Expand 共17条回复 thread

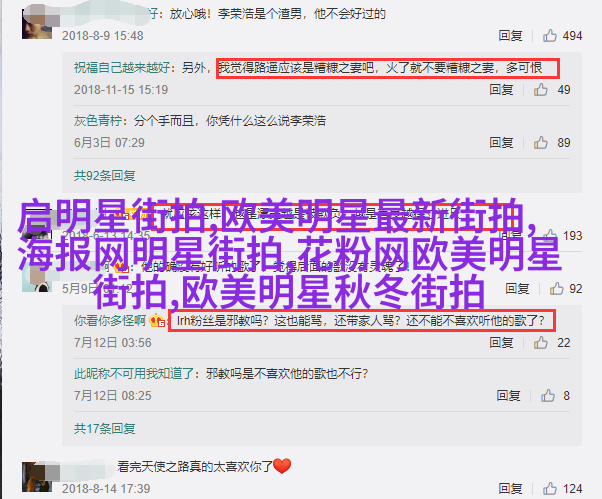tap(104, 428)
